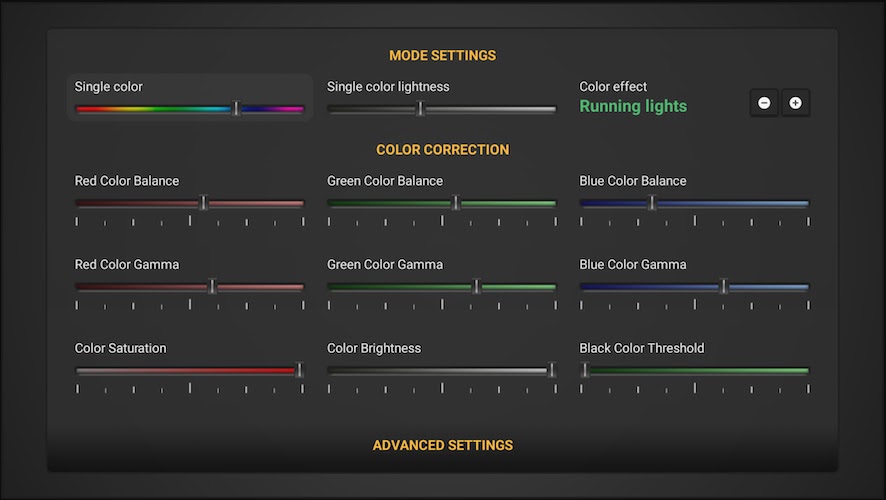The width and height of the screenshot is (886, 500).
Task: Click the Single color label
Action: pos(108,87)
